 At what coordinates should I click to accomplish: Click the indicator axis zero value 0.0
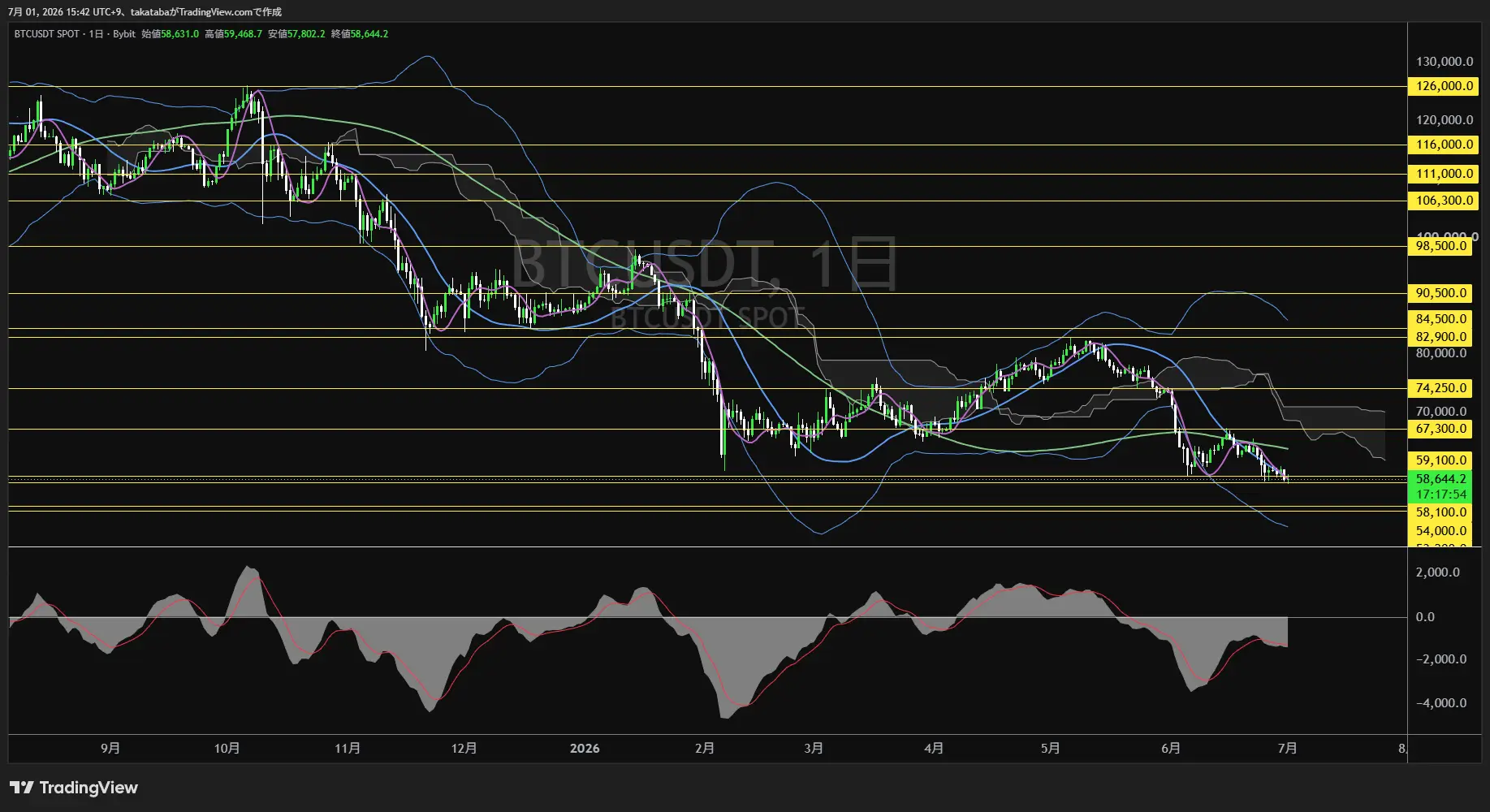[x=1425, y=617]
